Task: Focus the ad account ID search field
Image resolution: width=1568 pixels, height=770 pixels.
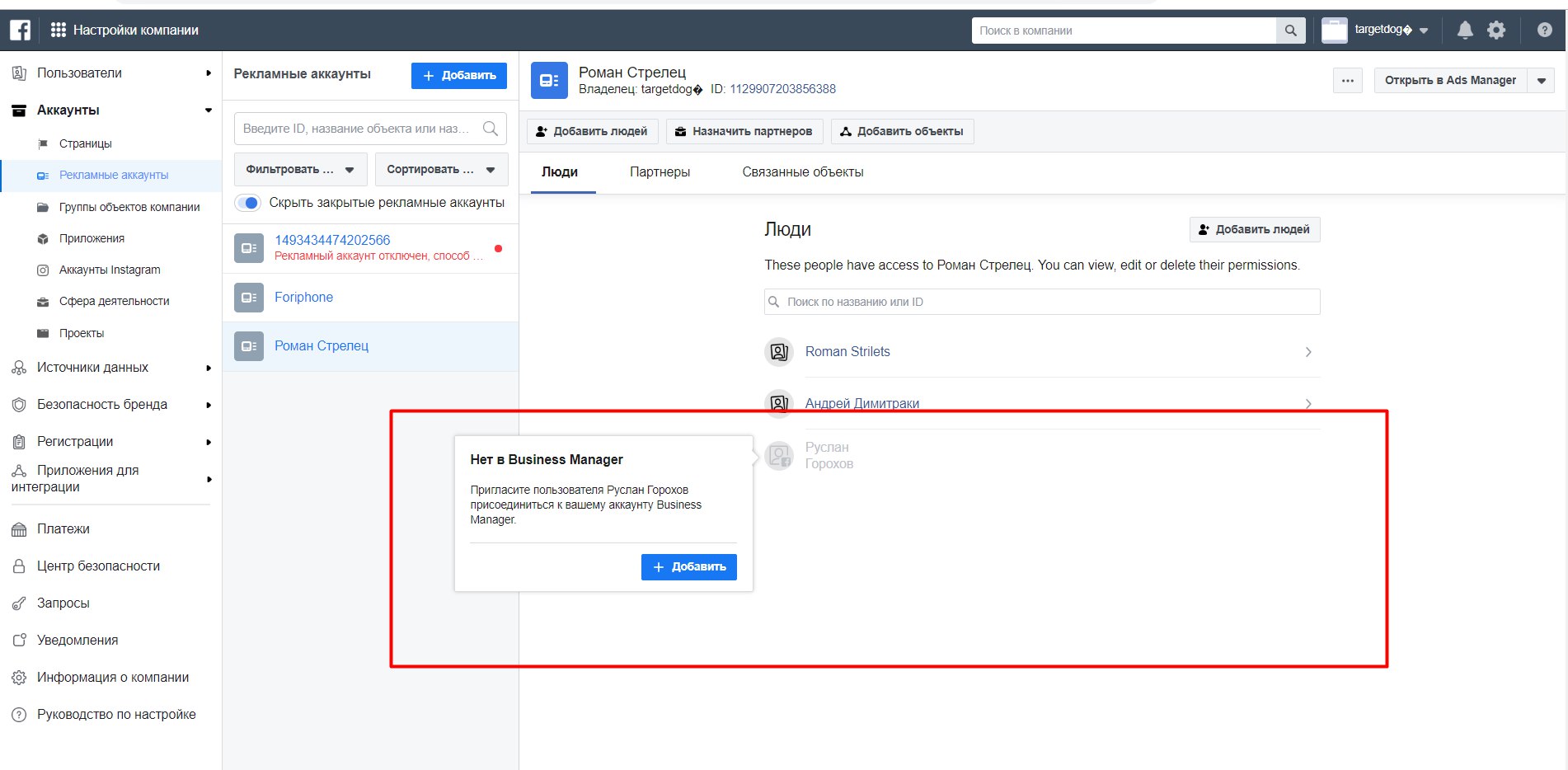Action: (370, 129)
